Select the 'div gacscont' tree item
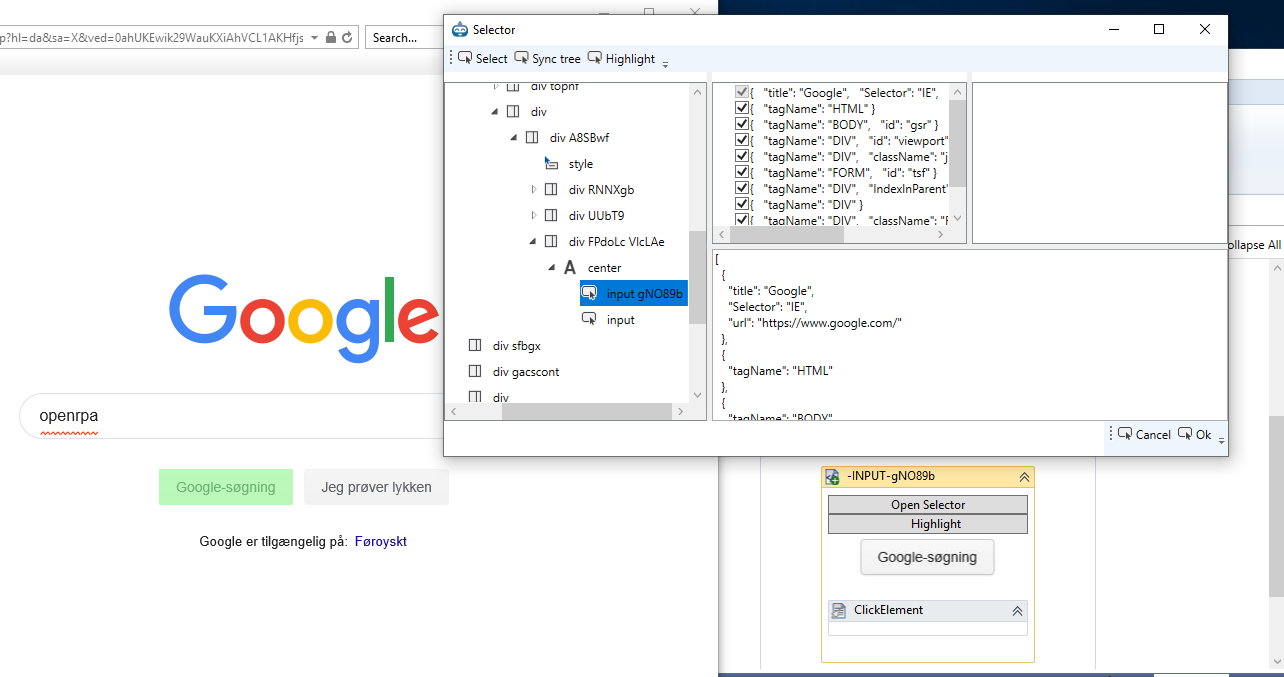Screen dimensions: 1284x677 pyautogui.click(x=526, y=372)
